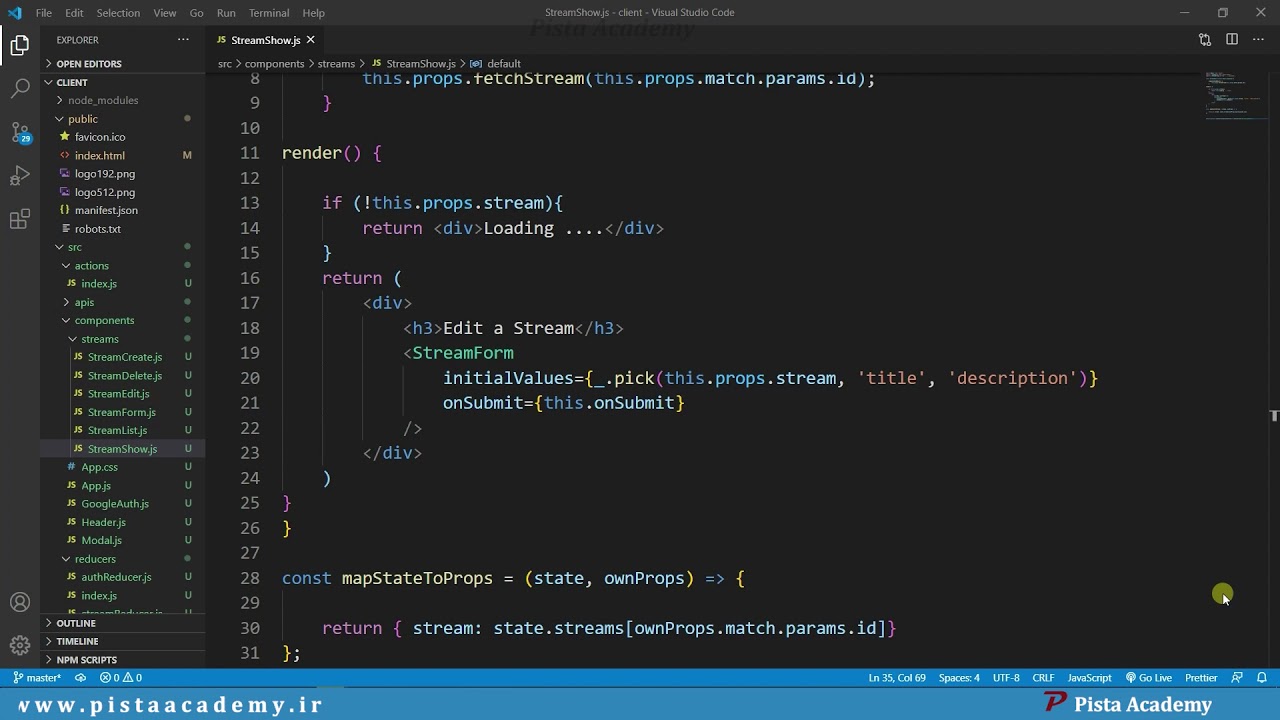Image resolution: width=1280 pixels, height=720 pixels.
Task: Split the editor to the right
Action: pyautogui.click(x=1232, y=40)
